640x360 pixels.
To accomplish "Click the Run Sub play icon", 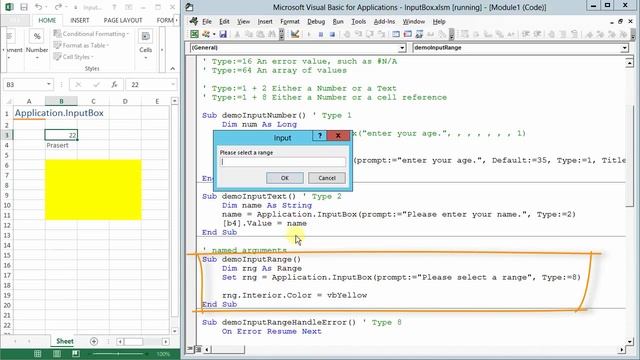I will [309, 35].
